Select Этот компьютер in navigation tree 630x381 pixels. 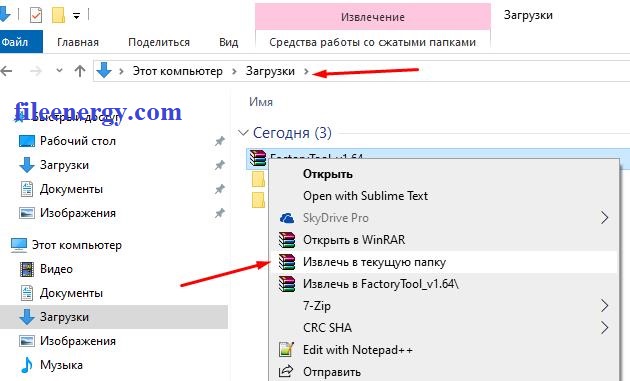click(77, 245)
